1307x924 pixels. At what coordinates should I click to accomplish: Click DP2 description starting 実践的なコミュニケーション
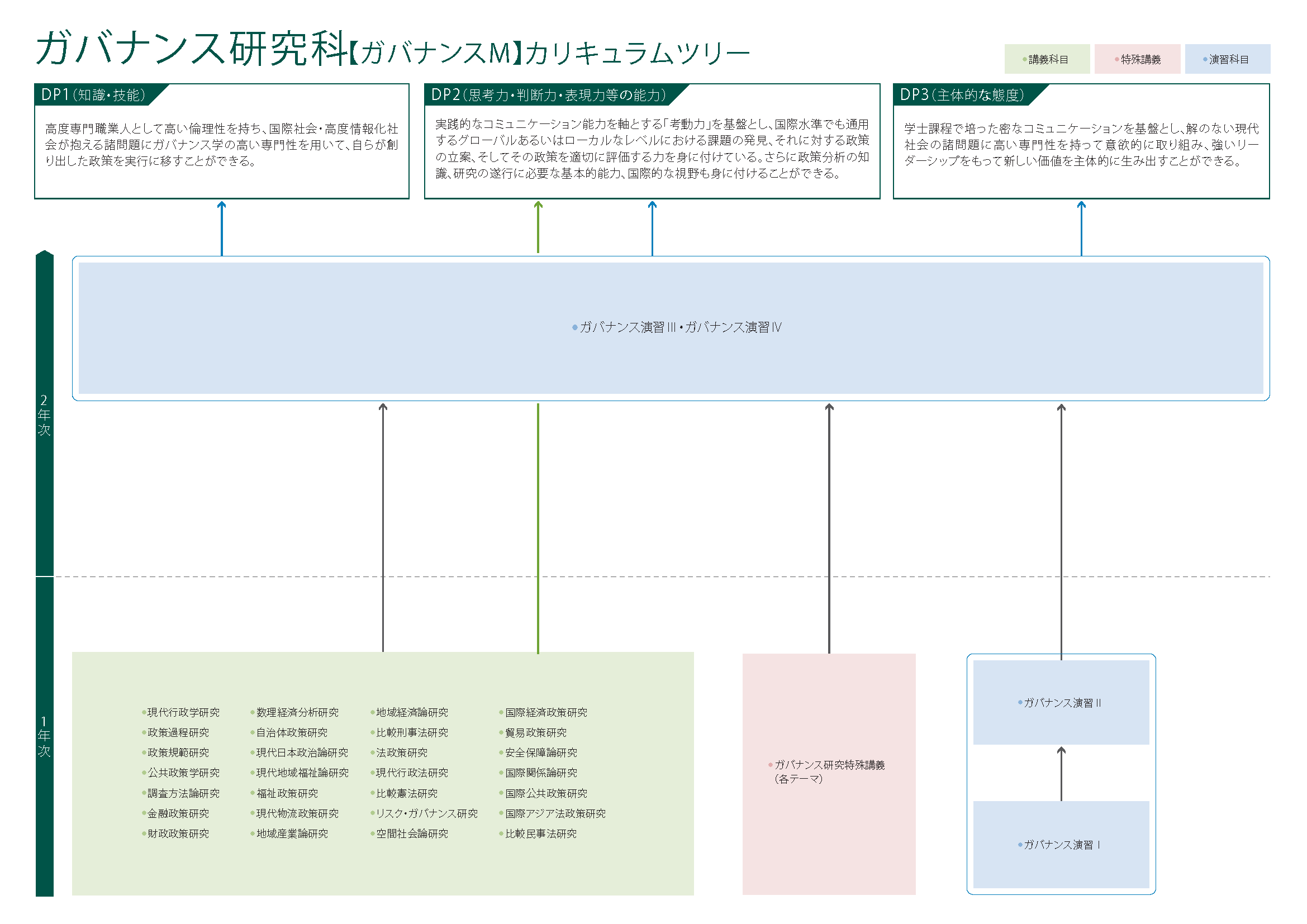(652, 149)
